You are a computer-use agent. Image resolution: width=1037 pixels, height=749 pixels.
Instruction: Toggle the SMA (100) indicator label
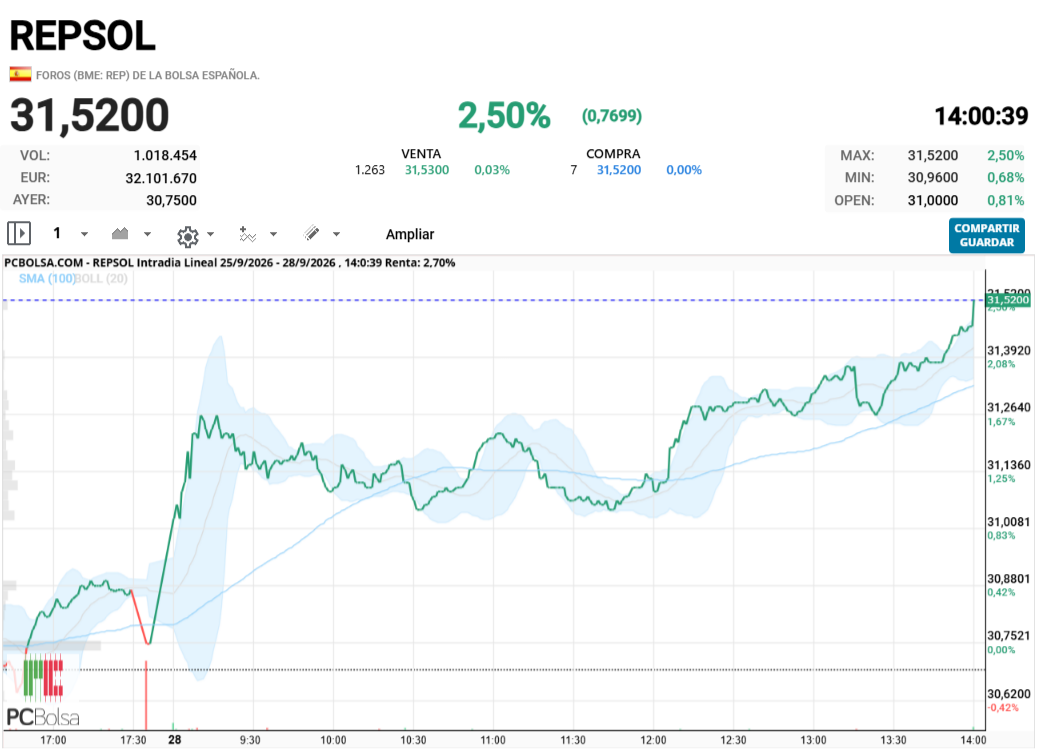point(46,278)
